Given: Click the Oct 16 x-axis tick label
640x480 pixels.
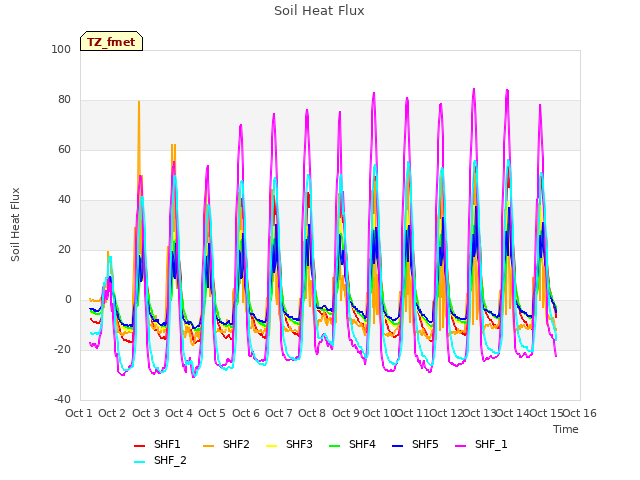Looking at the screenshot, I should 580,413.
